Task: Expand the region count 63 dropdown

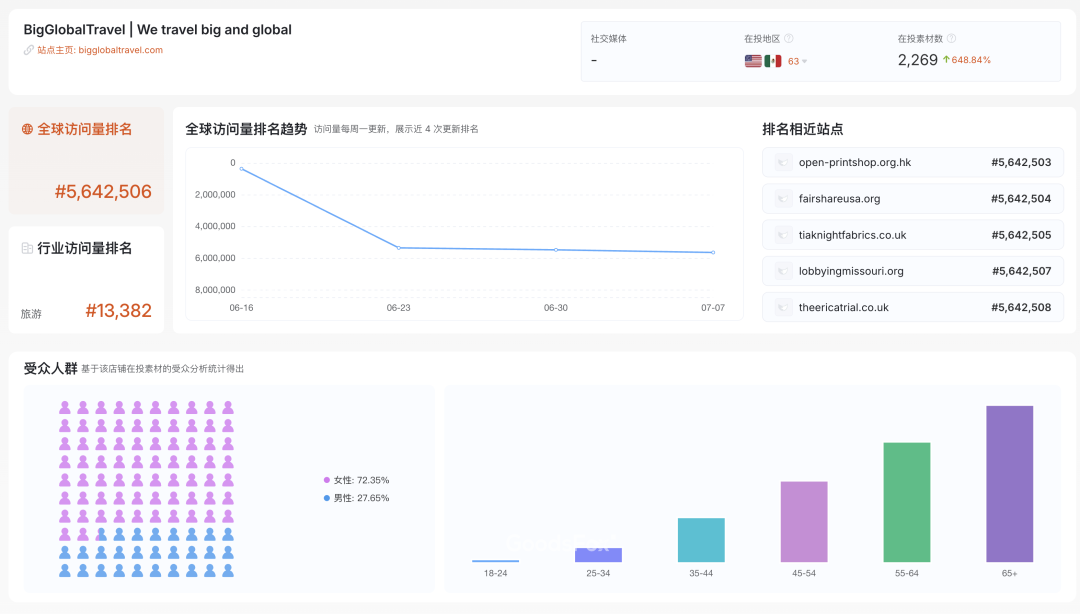Action: coord(798,60)
